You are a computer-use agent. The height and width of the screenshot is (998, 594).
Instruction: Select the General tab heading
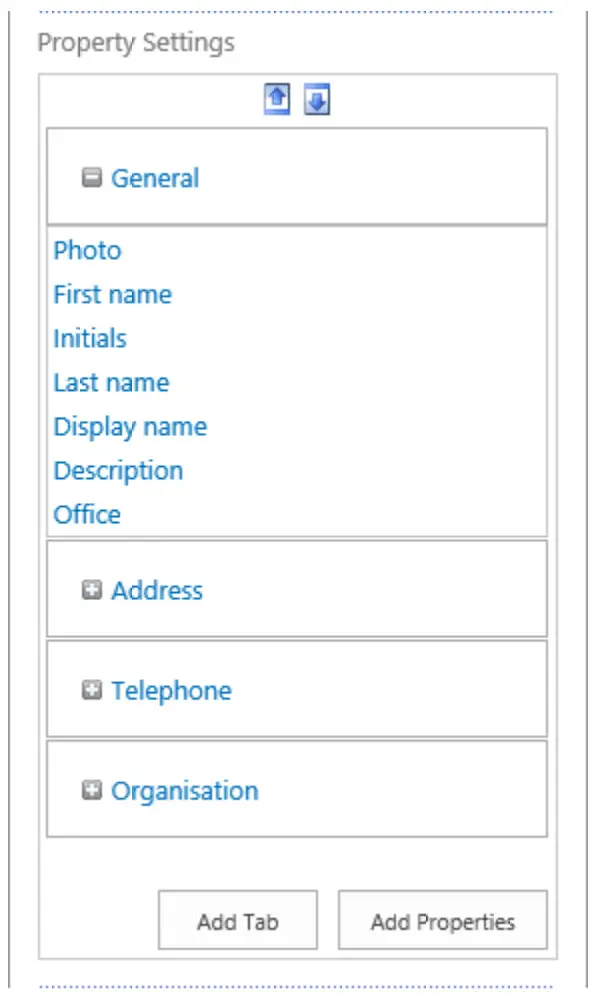[x=155, y=178]
